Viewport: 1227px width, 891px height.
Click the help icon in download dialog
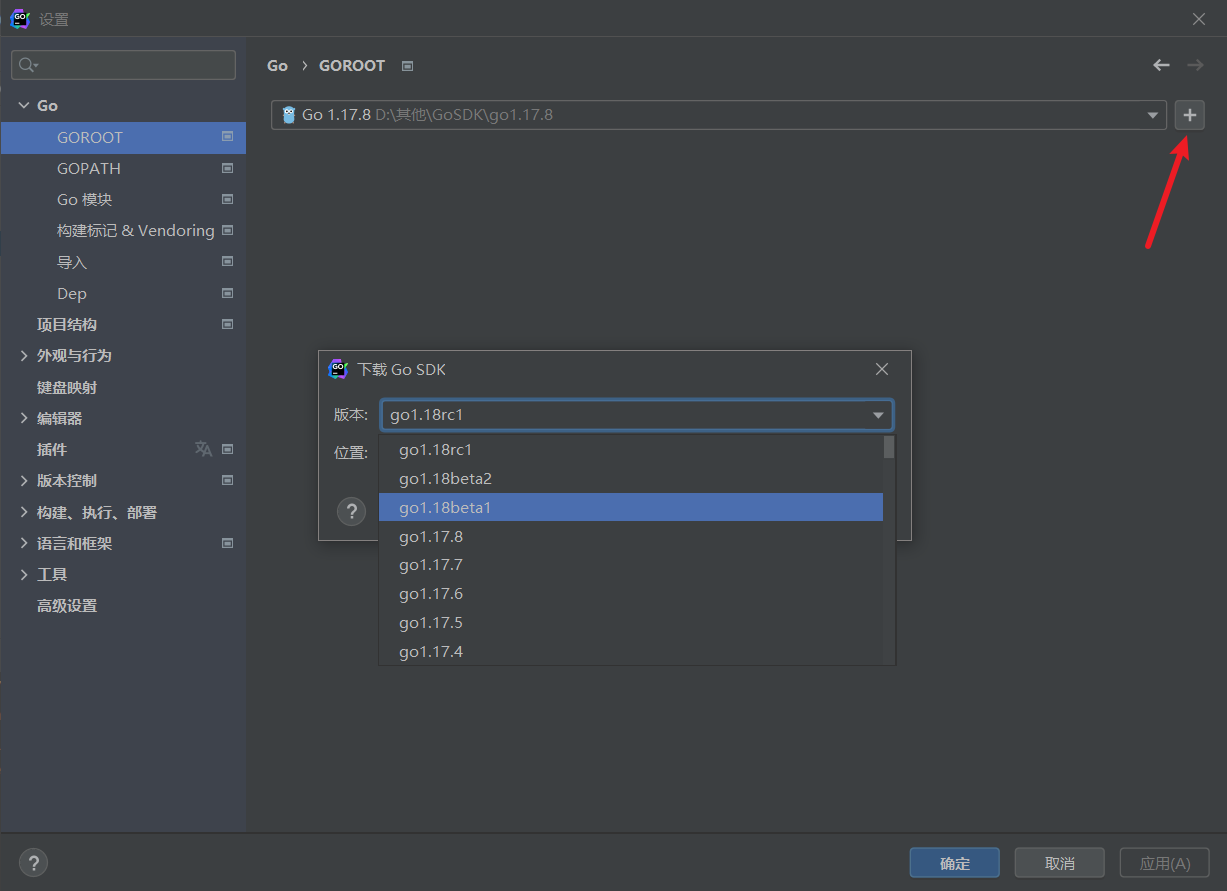tap(351, 512)
